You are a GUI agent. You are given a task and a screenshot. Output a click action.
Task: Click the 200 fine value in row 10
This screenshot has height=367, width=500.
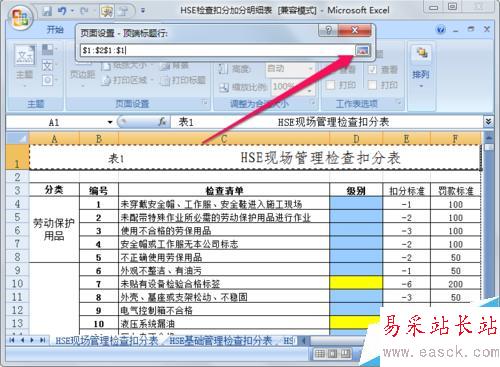[x=456, y=283]
